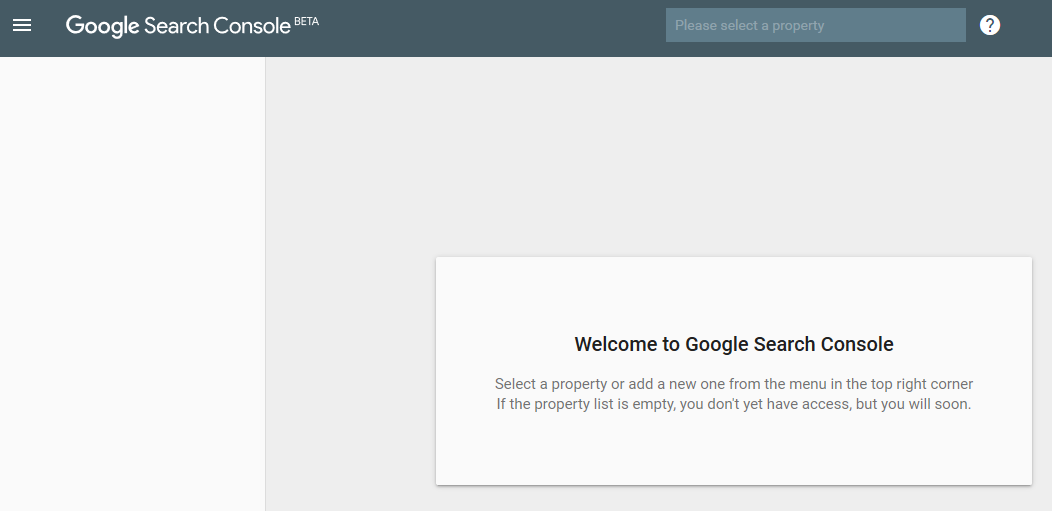Click empty header area between logo and selector

click(x=490, y=27)
